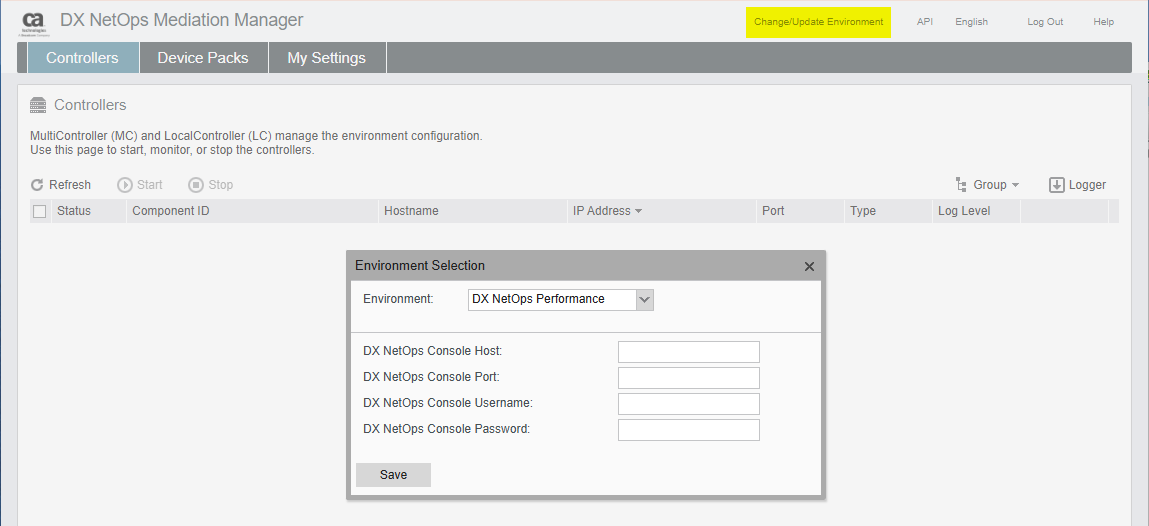Click Change/Update Environment link
Screen dimensions: 1149x526
tap(818, 22)
